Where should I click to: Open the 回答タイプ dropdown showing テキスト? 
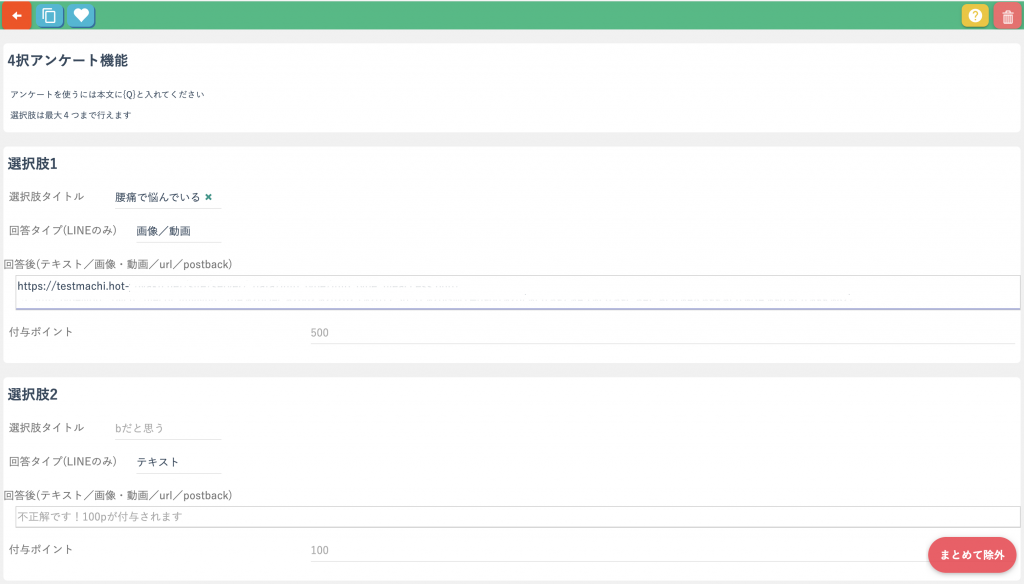(177, 462)
